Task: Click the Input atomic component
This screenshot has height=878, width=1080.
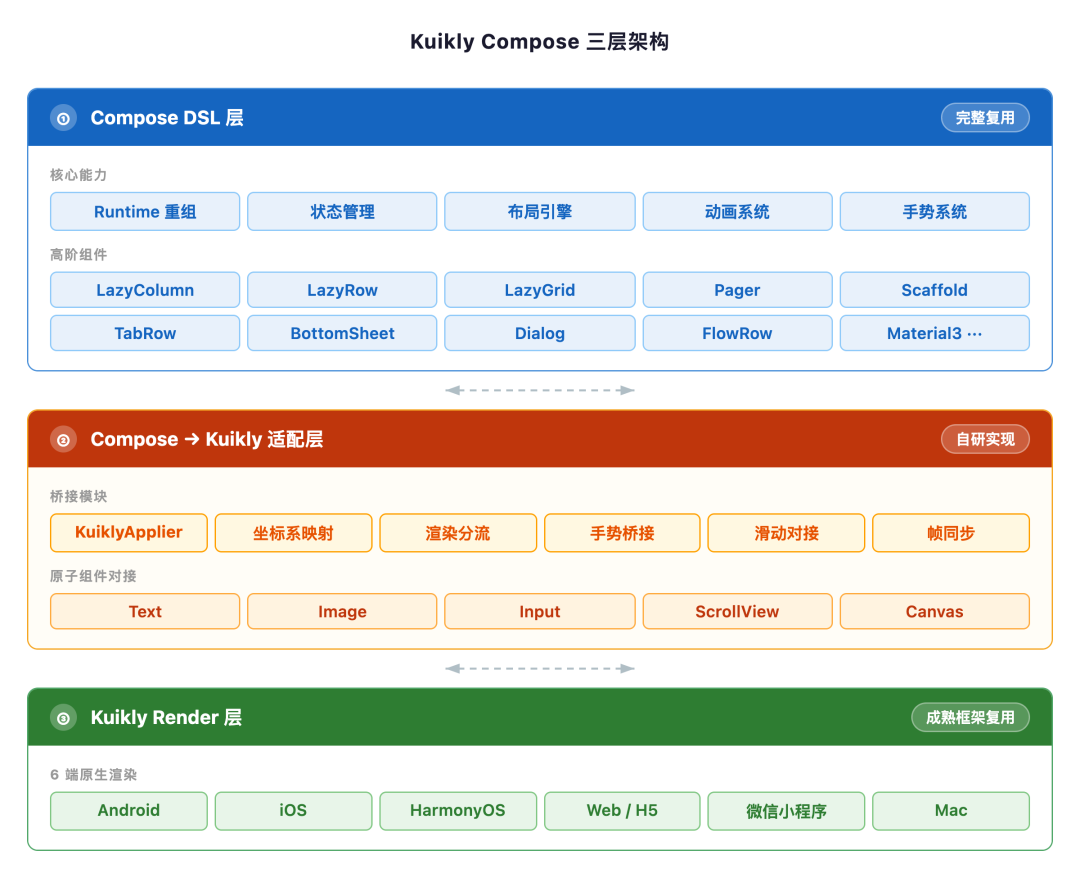Action: click(x=539, y=612)
